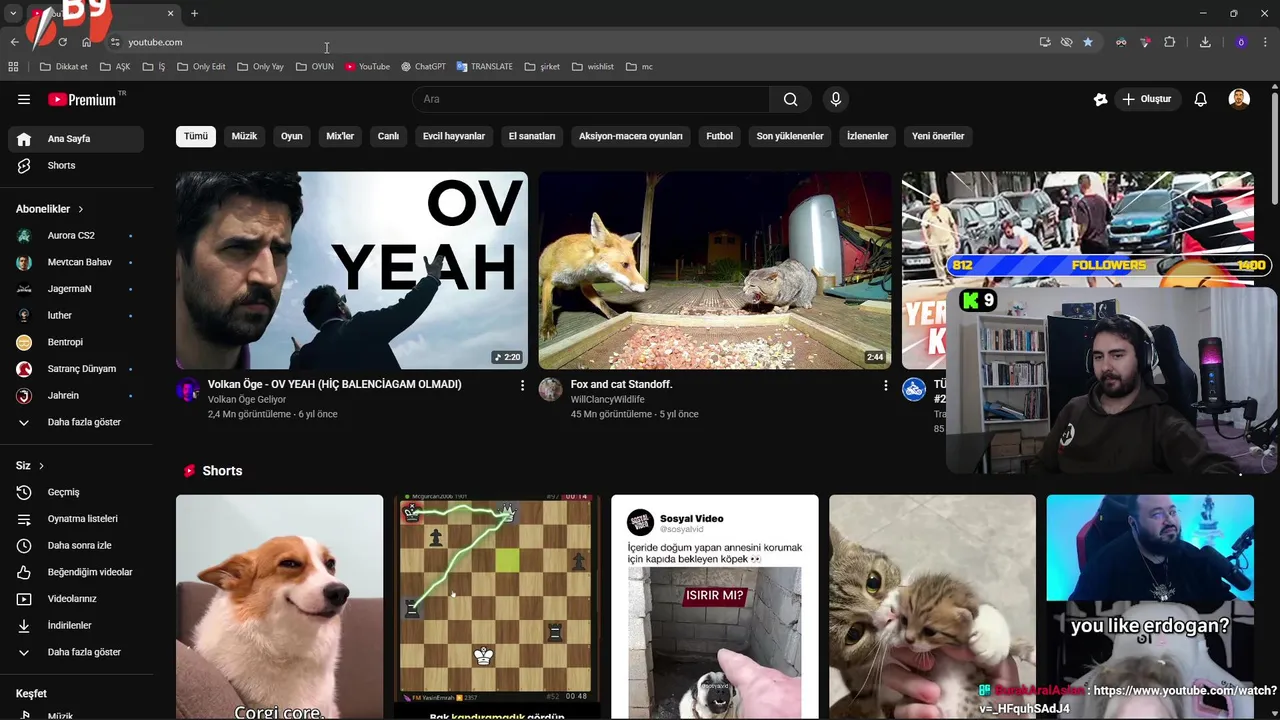1280x720 pixels.
Task: Select the Futbol filter chip
Action: (720, 136)
